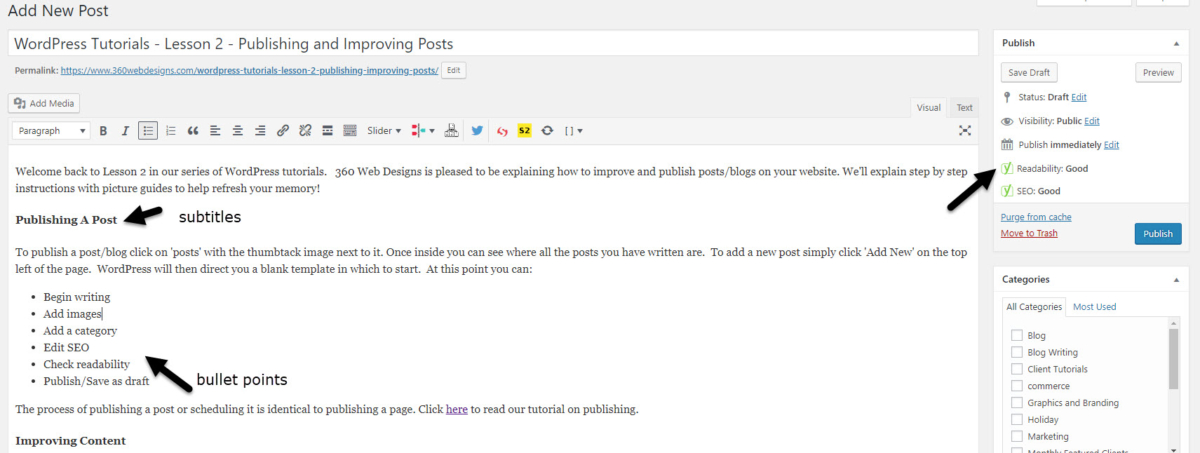Edit the Publish immediately schedule
1200x453 pixels.
(x=1111, y=145)
